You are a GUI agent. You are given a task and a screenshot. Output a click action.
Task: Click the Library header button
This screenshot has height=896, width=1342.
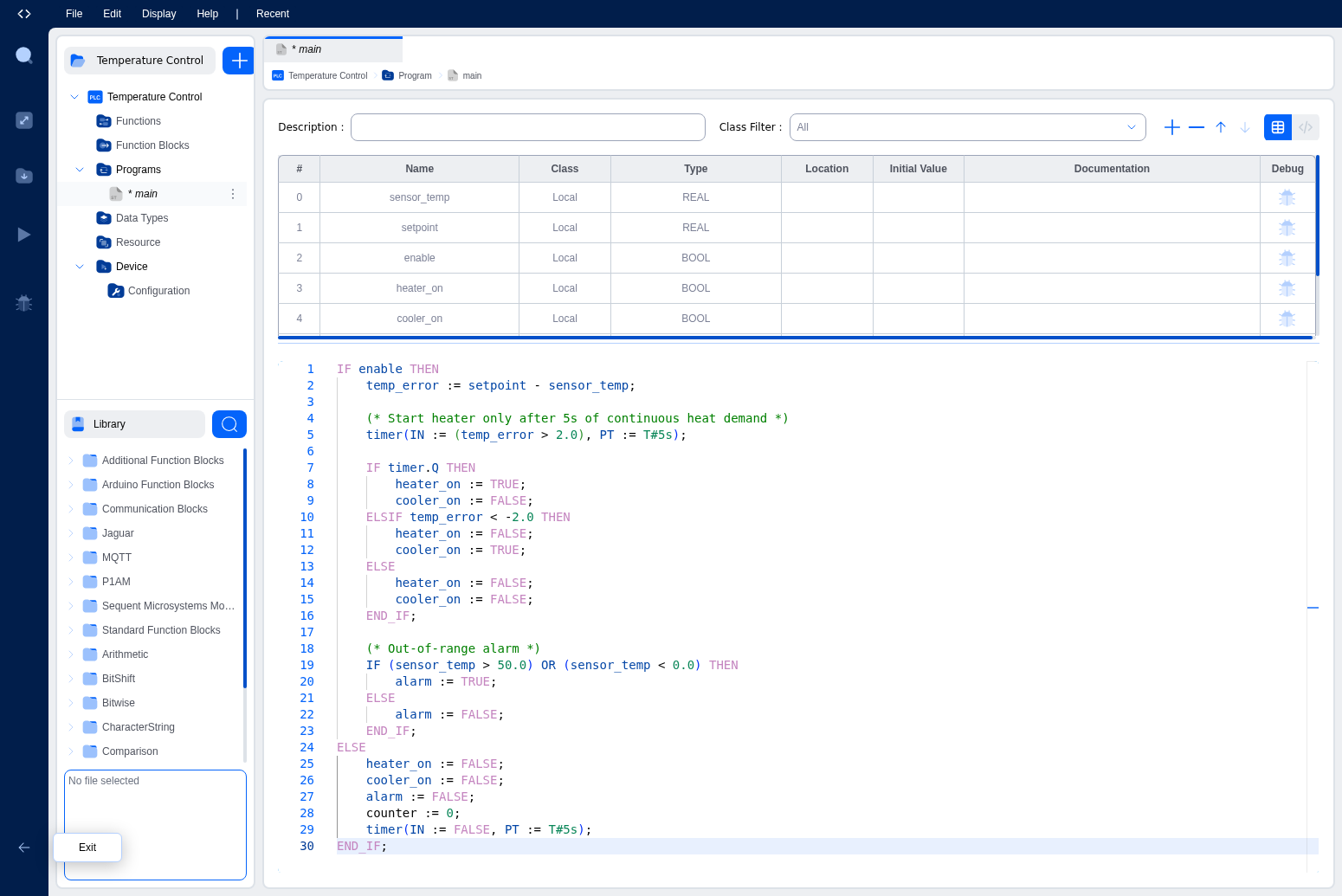tap(134, 424)
